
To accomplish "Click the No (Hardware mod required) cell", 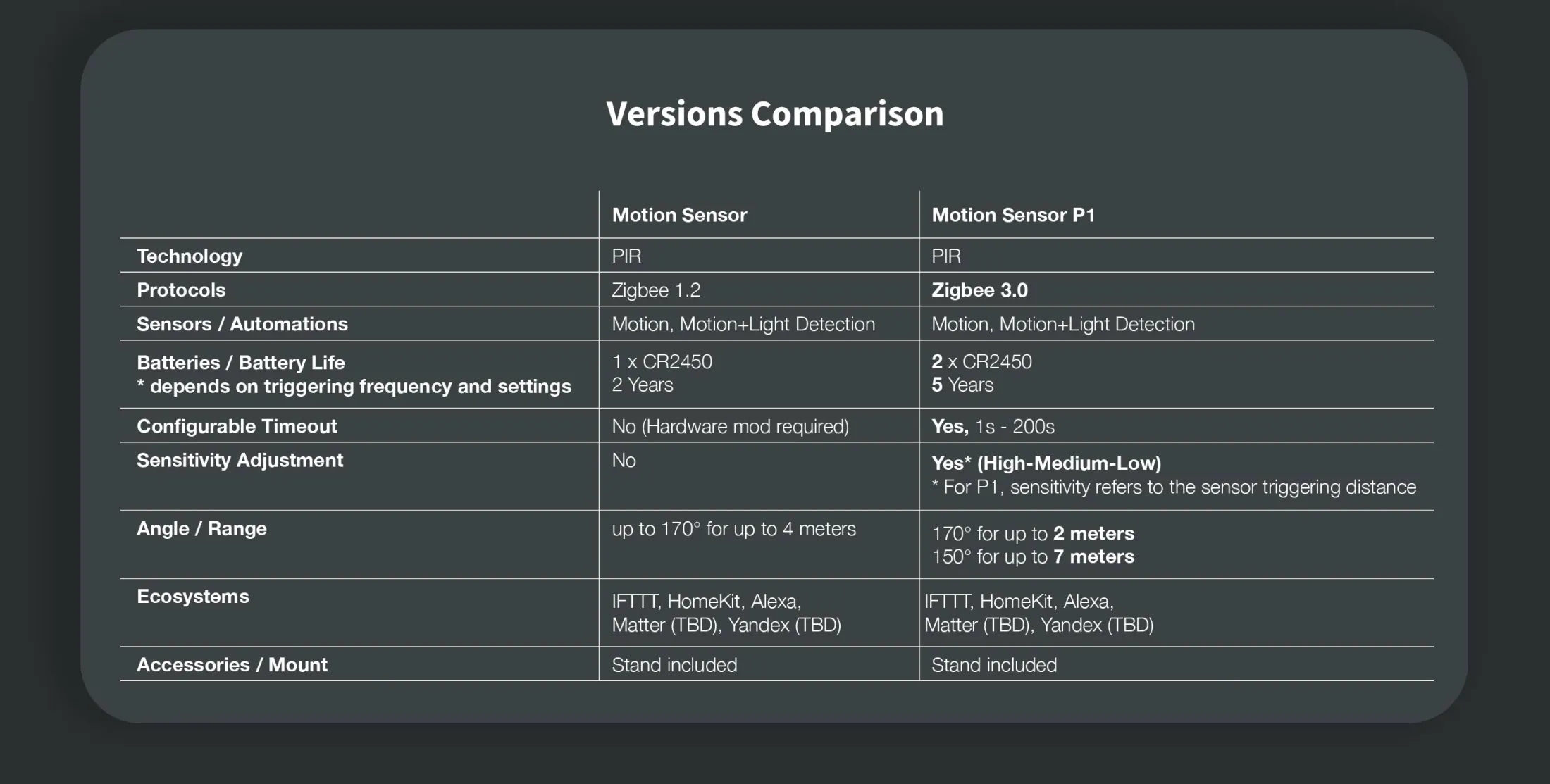I will pyautogui.click(x=730, y=426).
